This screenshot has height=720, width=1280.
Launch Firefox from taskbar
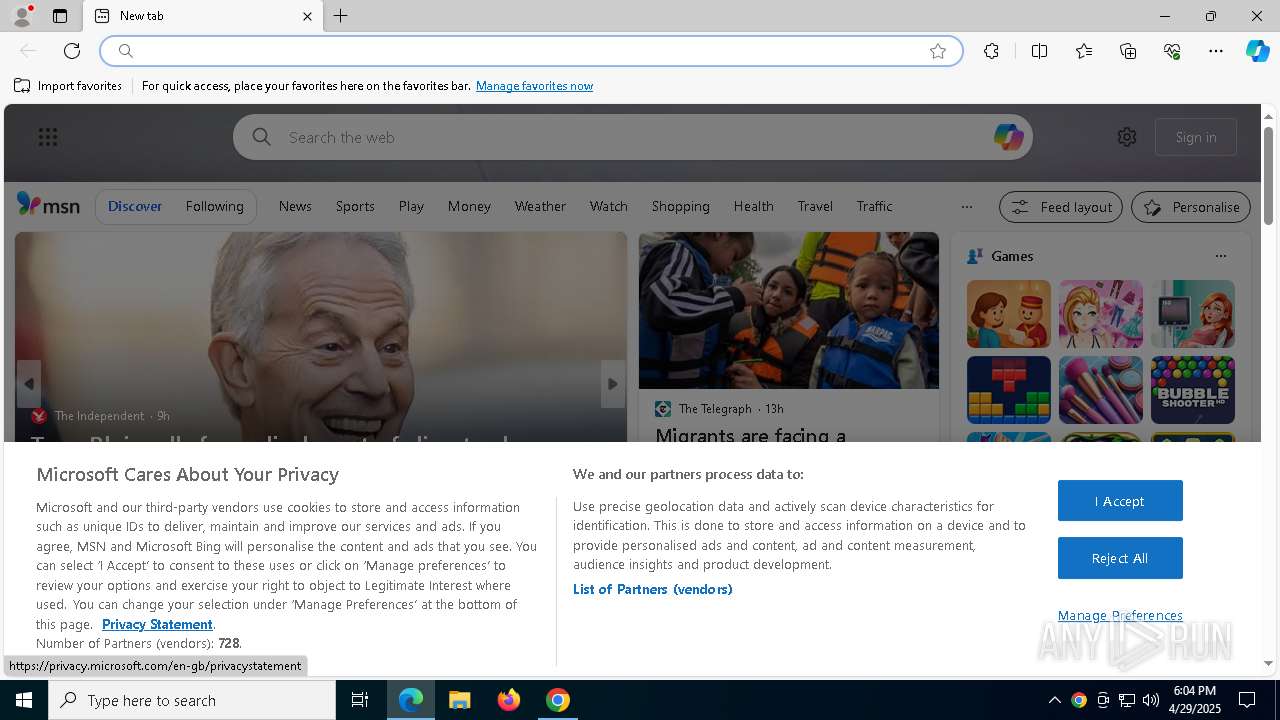(x=509, y=700)
